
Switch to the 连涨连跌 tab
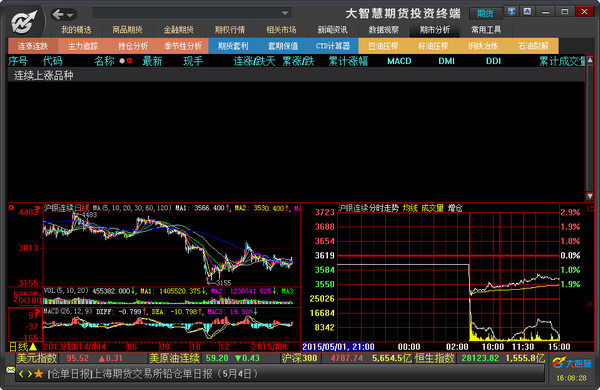tap(33, 46)
